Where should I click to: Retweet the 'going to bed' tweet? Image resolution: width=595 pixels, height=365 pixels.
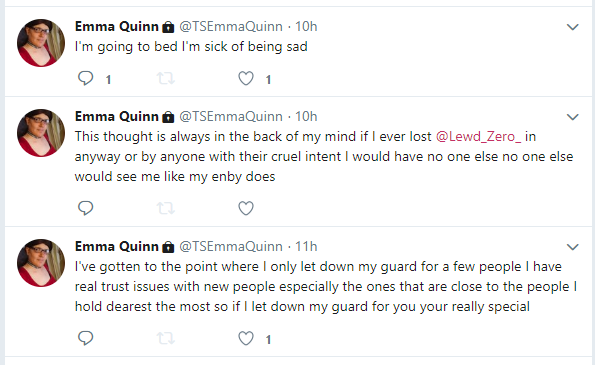pyautogui.click(x=165, y=79)
